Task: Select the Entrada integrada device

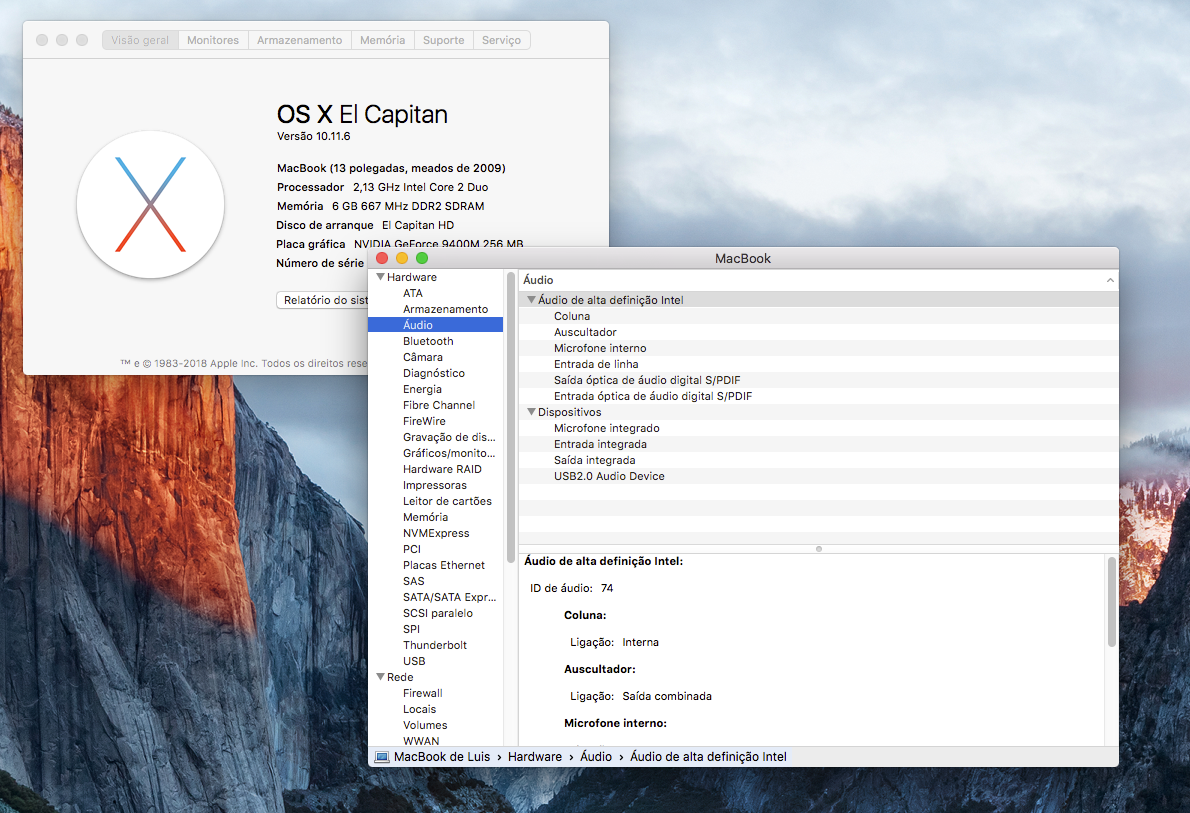Action: pyautogui.click(x=818, y=444)
